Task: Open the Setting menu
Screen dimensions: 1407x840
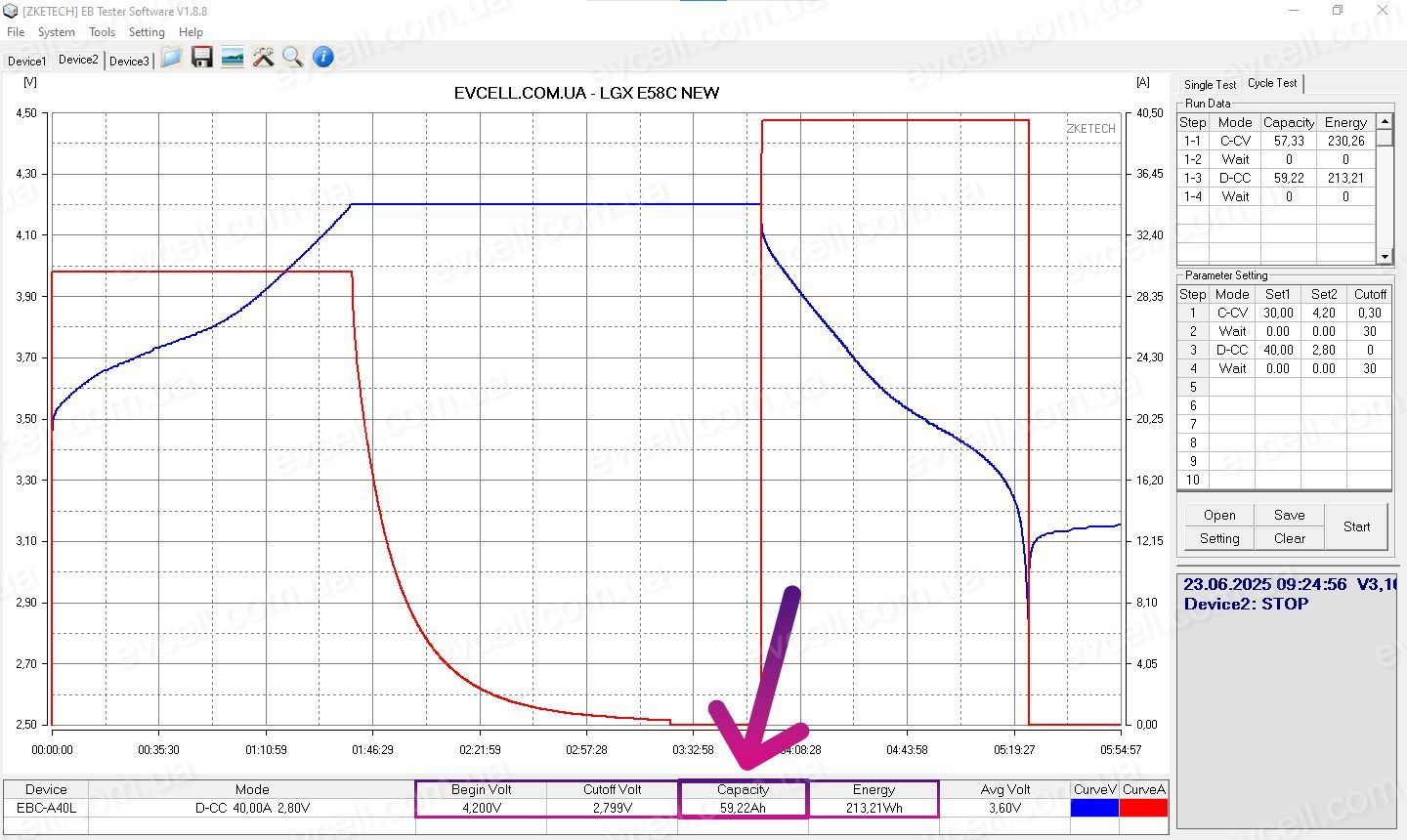Action: [x=147, y=32]
